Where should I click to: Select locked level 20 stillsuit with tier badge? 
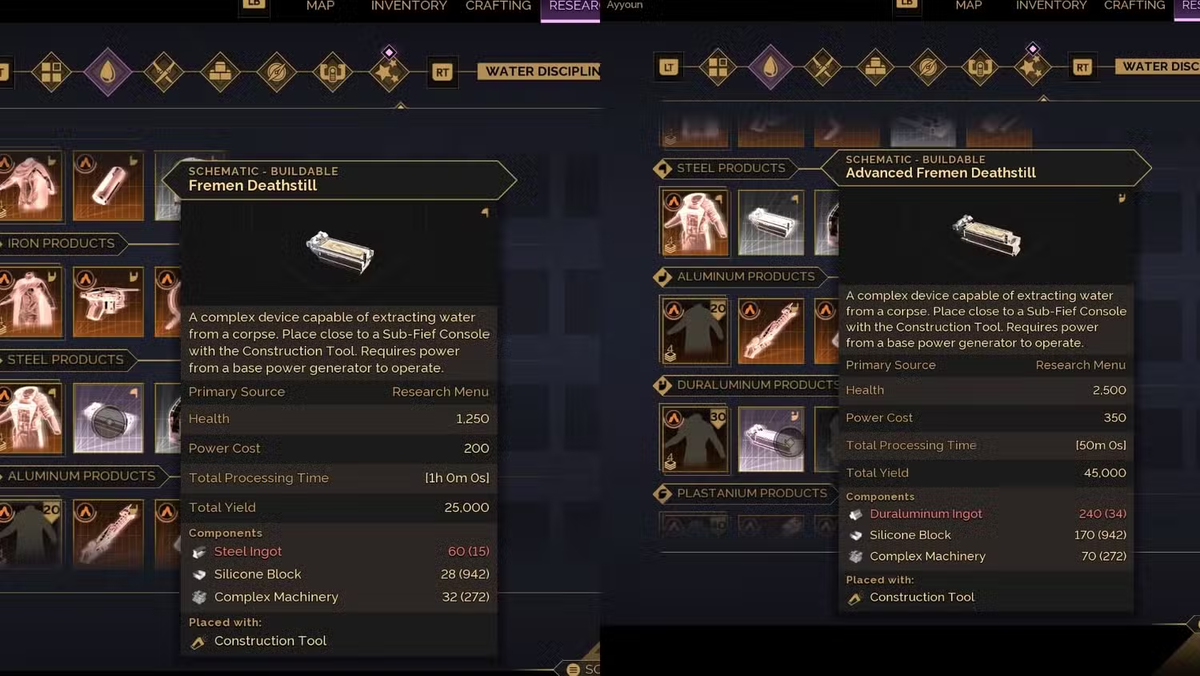pyautogui.click(x=695, y=329)
